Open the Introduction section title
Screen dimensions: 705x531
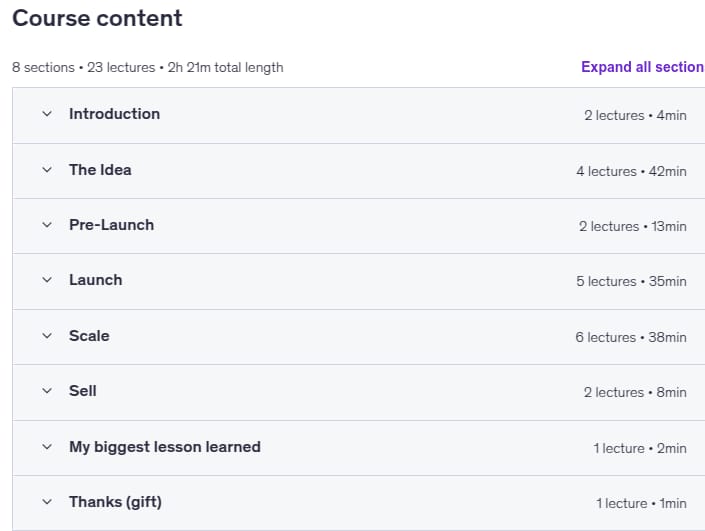coord(115,114)
